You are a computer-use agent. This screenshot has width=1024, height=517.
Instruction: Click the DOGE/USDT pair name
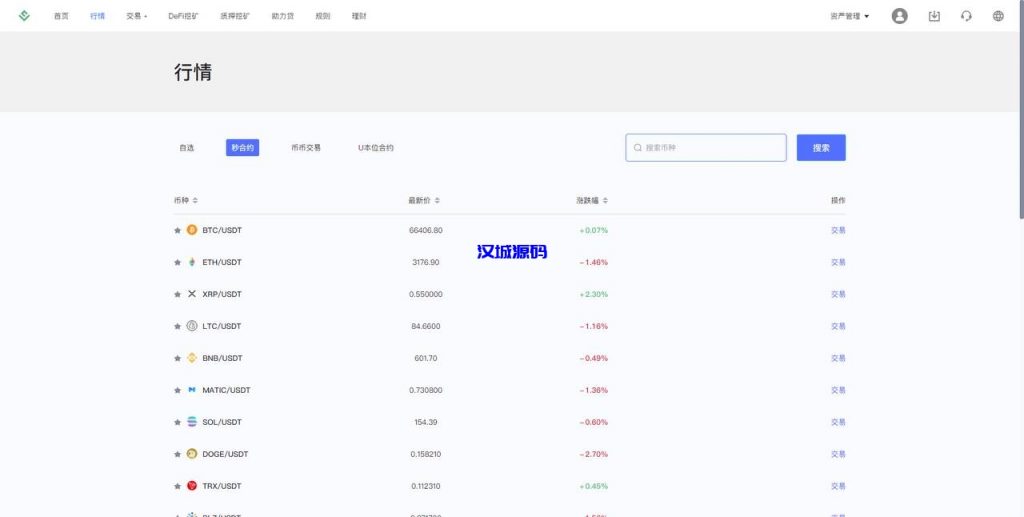point(225,454)
